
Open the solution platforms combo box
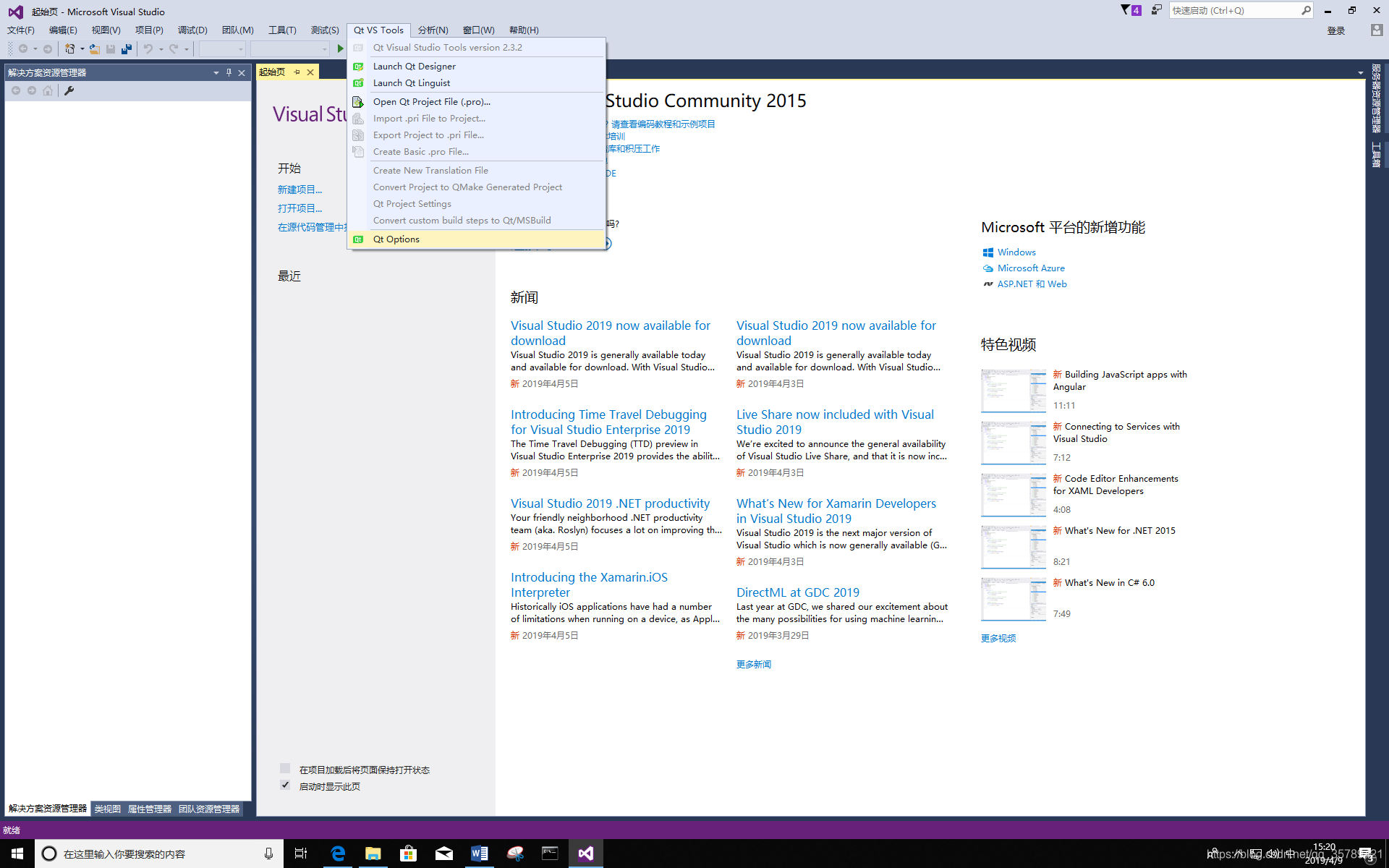coord(289,48)
